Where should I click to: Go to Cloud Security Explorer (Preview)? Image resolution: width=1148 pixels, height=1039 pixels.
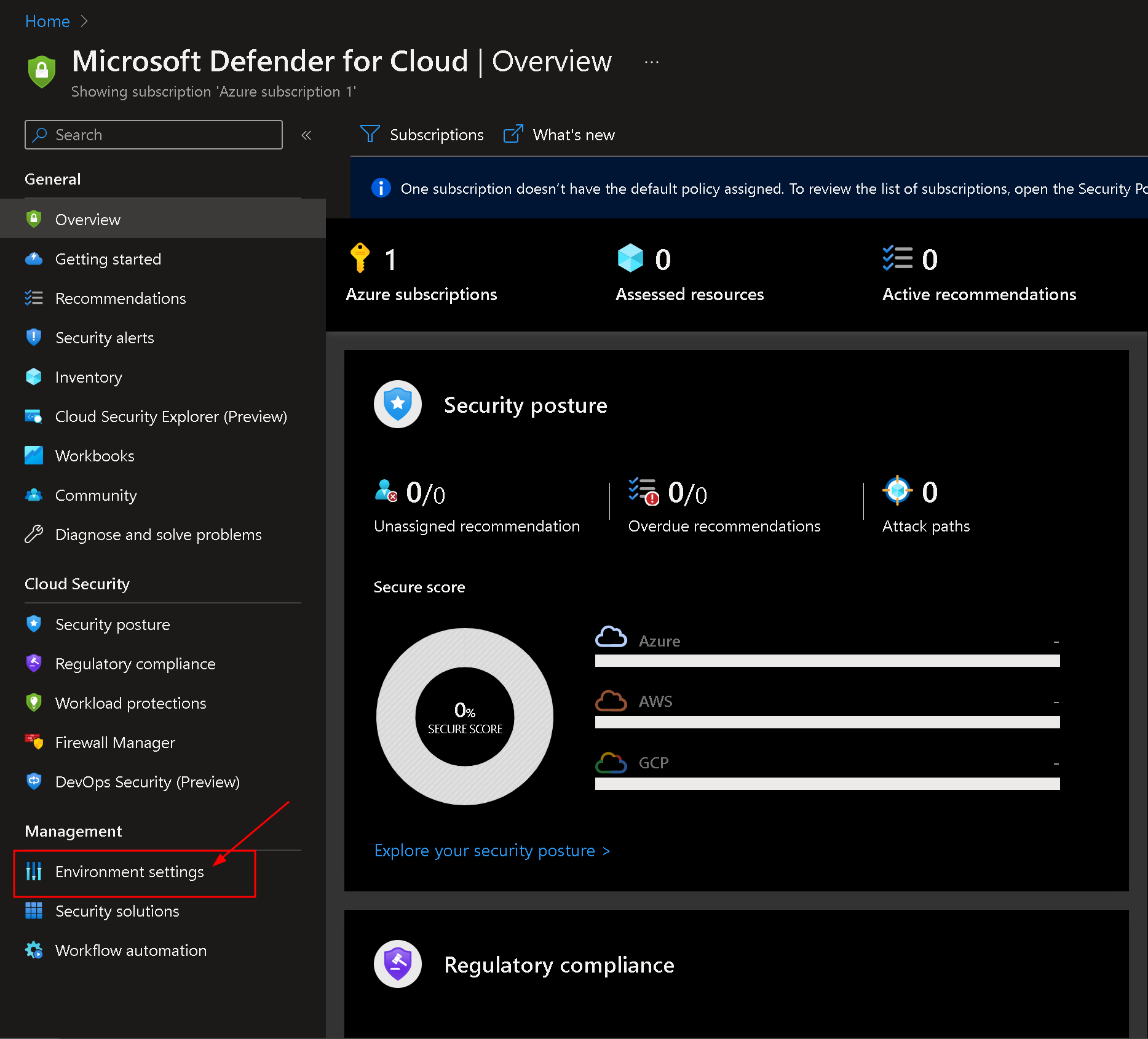(171, 416)
